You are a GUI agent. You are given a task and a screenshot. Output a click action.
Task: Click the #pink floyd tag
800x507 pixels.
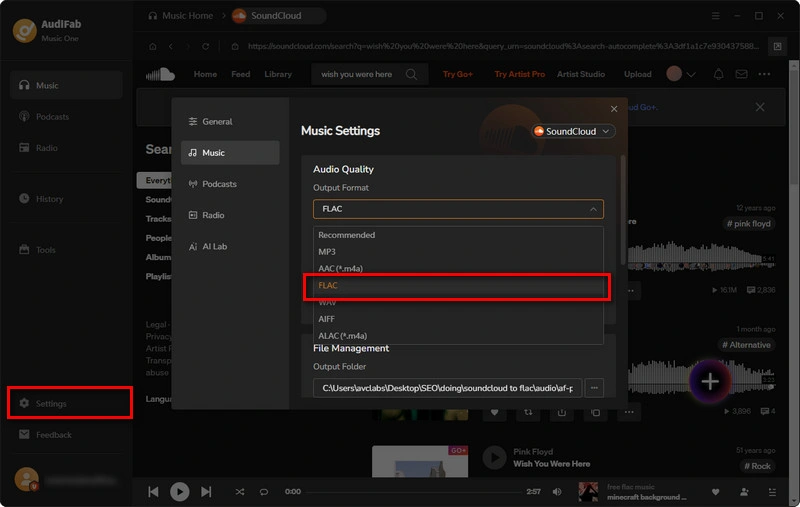[x=748, y=224]
